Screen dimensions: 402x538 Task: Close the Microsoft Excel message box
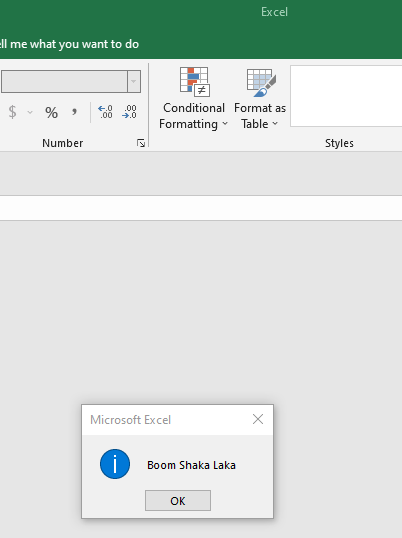tap(258, 419)
